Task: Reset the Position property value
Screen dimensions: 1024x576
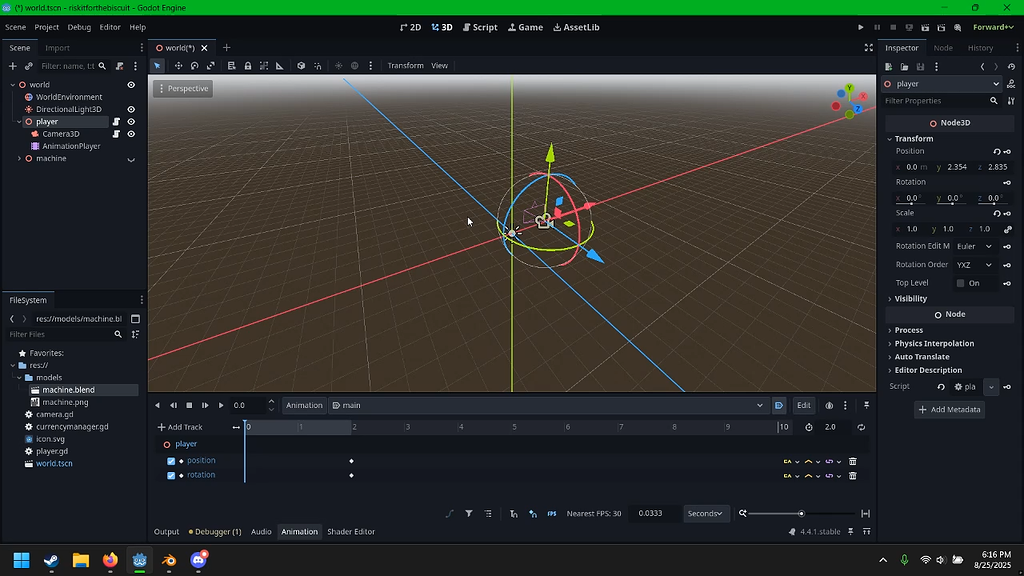Action: [997, 152]
